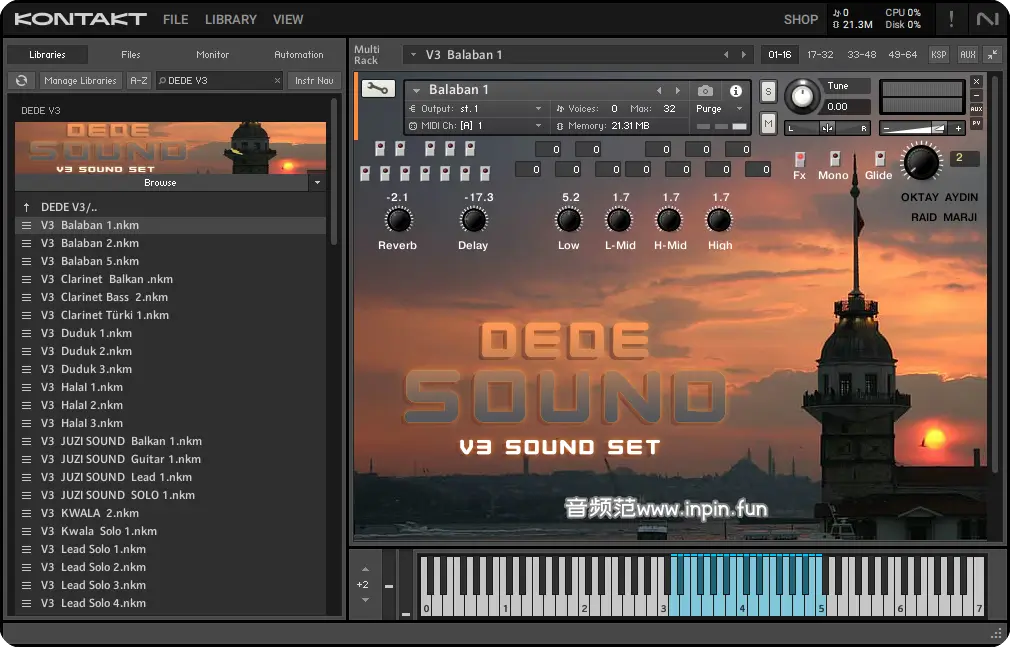Solo the Balaban 1 instrument
1010x647 pixels.
(768, 92)
